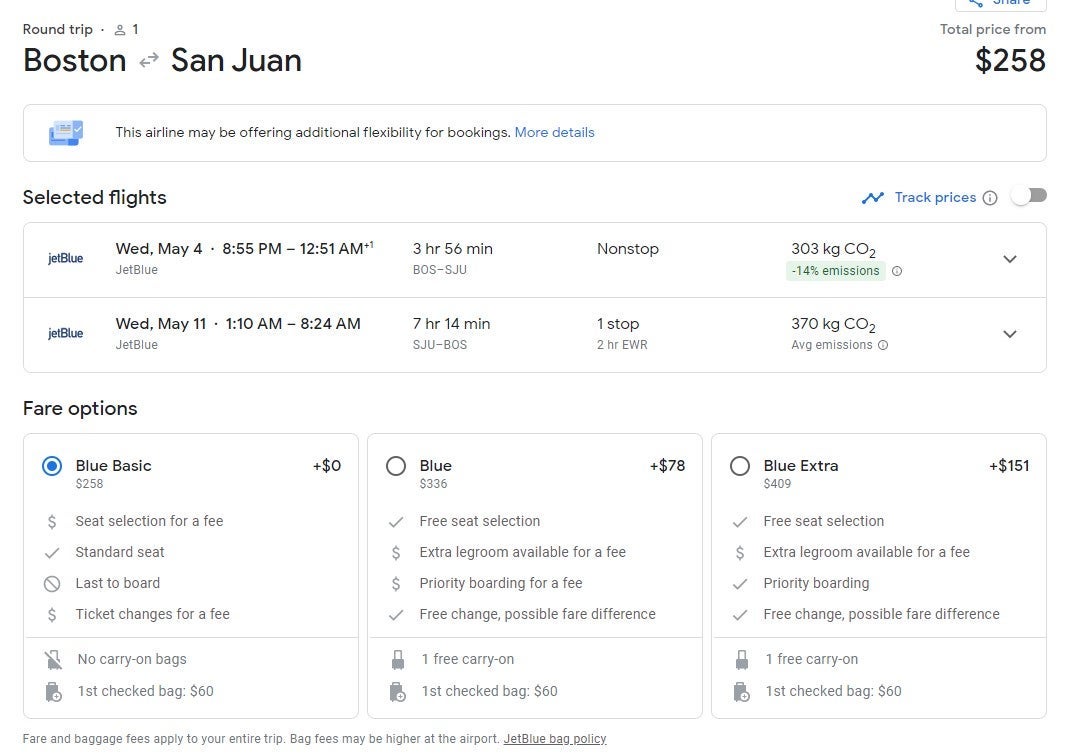
Task: Click the no carry-on bags icon in Blue Basic
Action: (x=53, y=660)
